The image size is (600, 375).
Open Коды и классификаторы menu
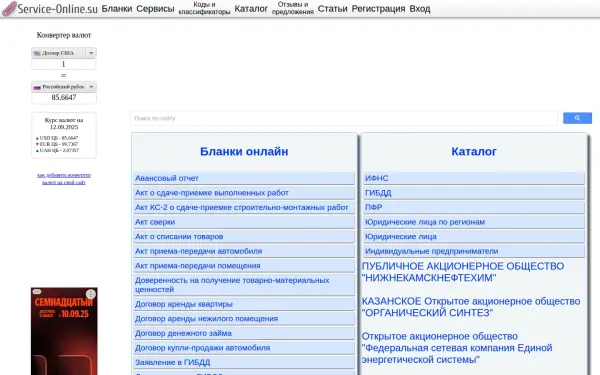click(x=204, y=8)
